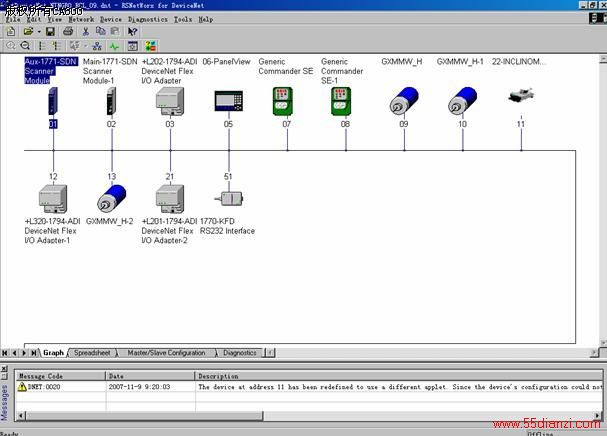The width and height of the screenshot is (607, 436).
Task: Click the Description column header
Action: tap(399, 376)
